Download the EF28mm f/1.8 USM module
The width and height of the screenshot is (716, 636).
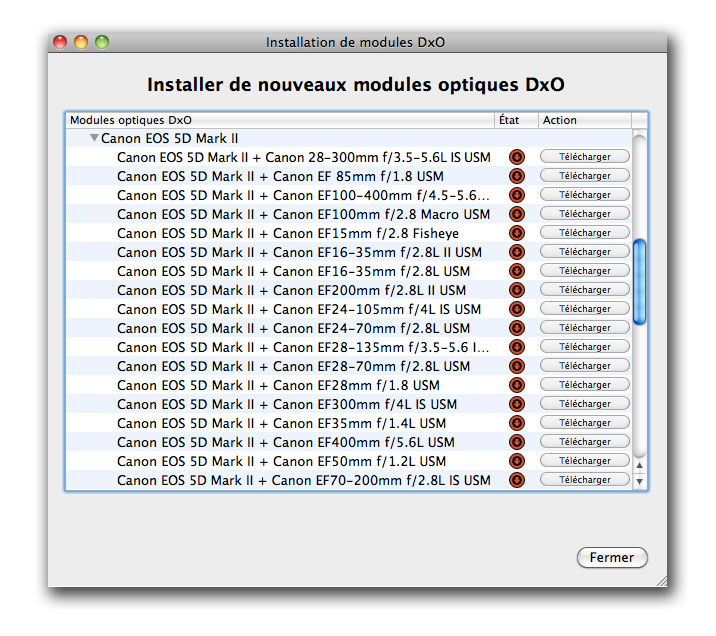(x=584, y=385)
